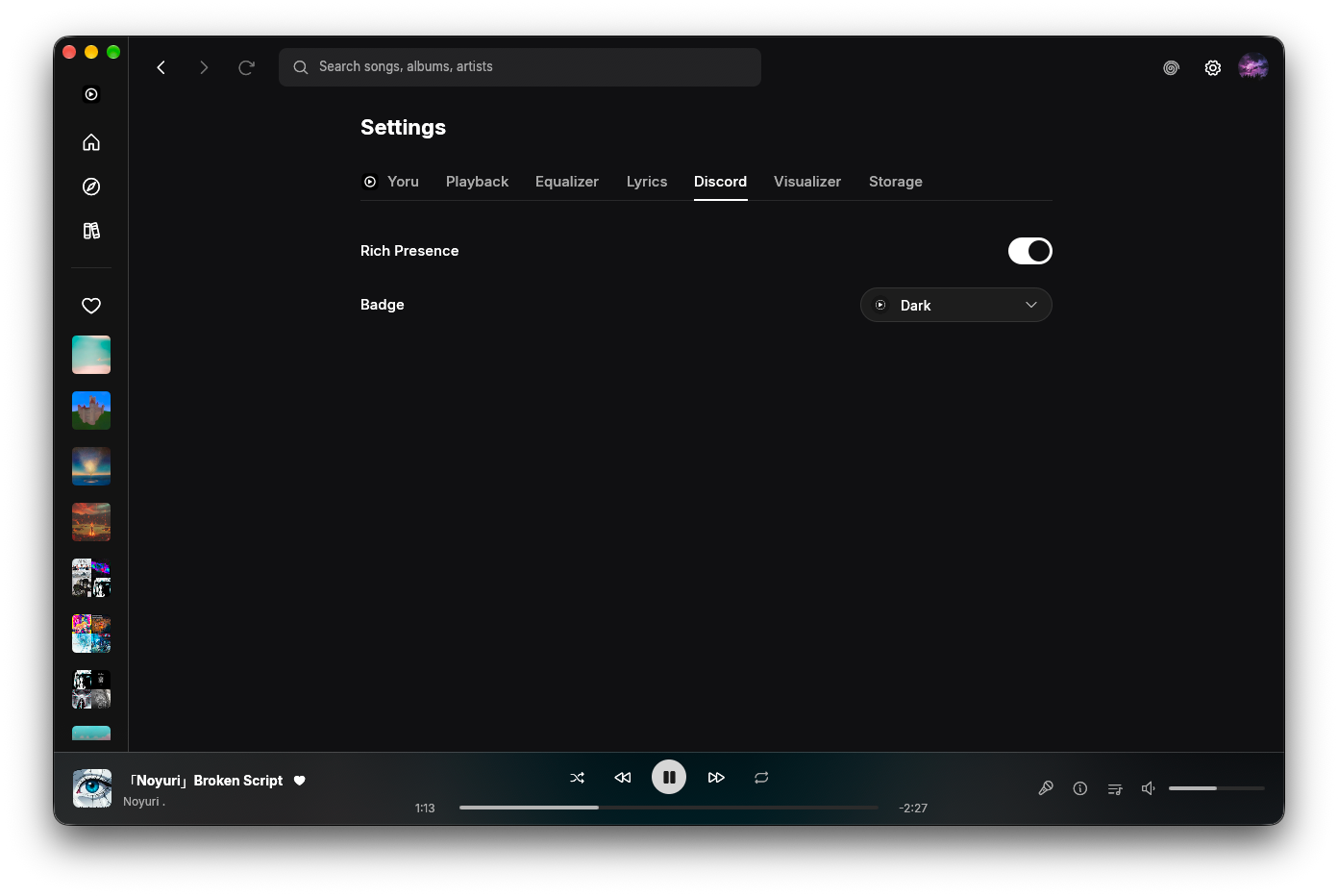Open the Explore compass icon
This screenshot has height=896, width=1338.
tap(91, 187)
